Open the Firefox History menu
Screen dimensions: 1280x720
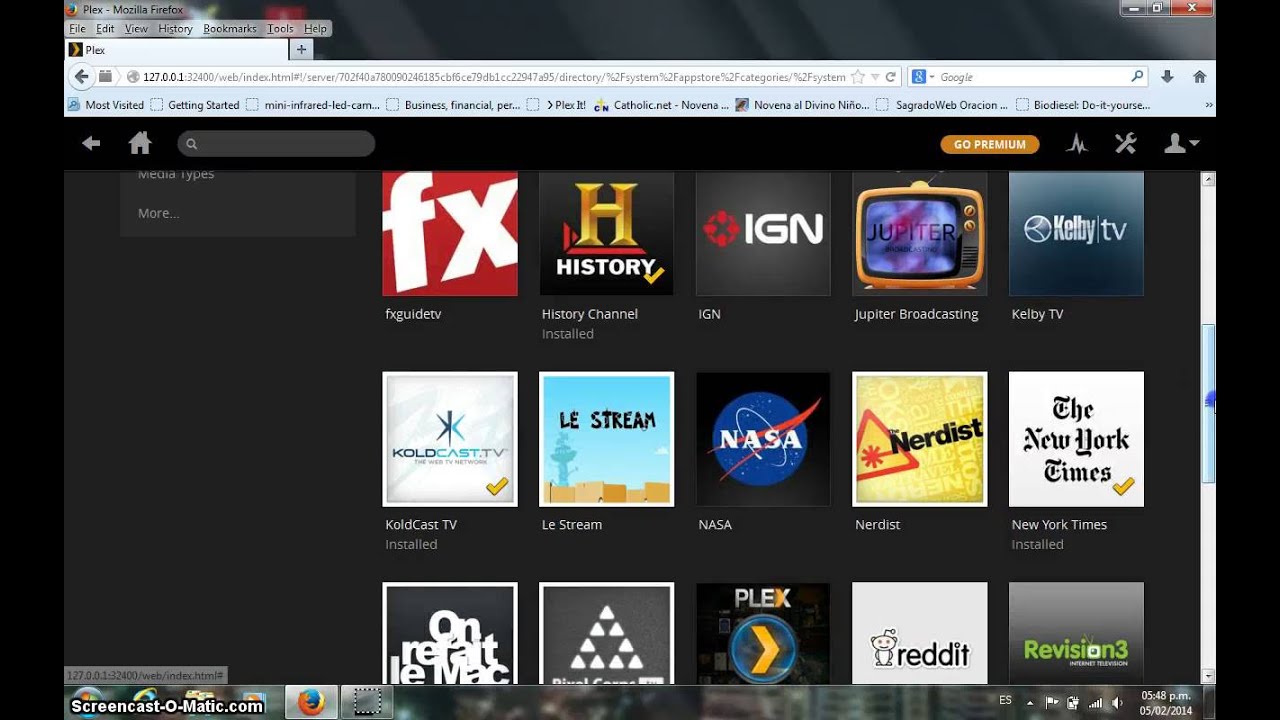coord(175,29)
